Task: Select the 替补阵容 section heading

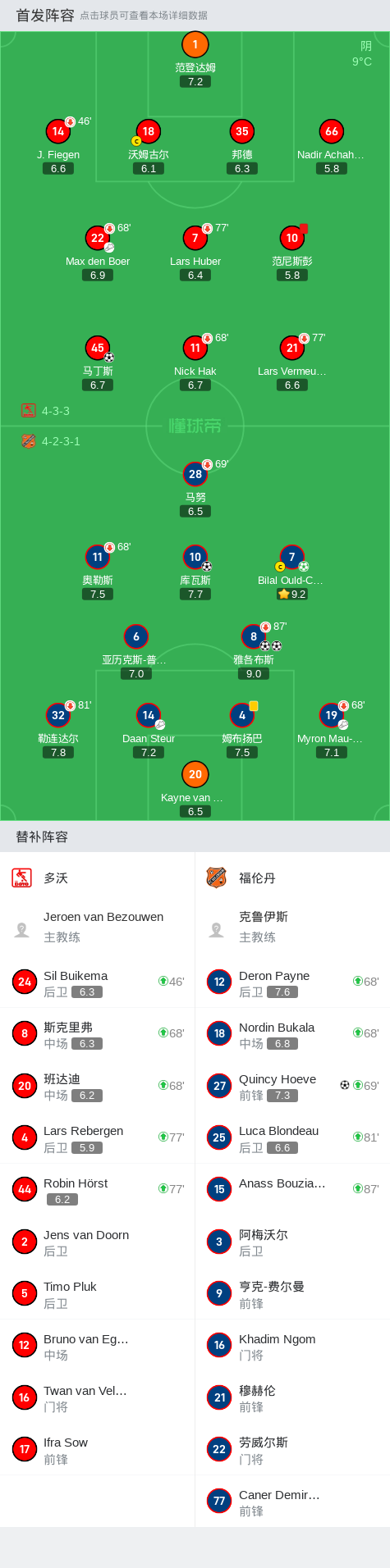Action: [42, 836]
